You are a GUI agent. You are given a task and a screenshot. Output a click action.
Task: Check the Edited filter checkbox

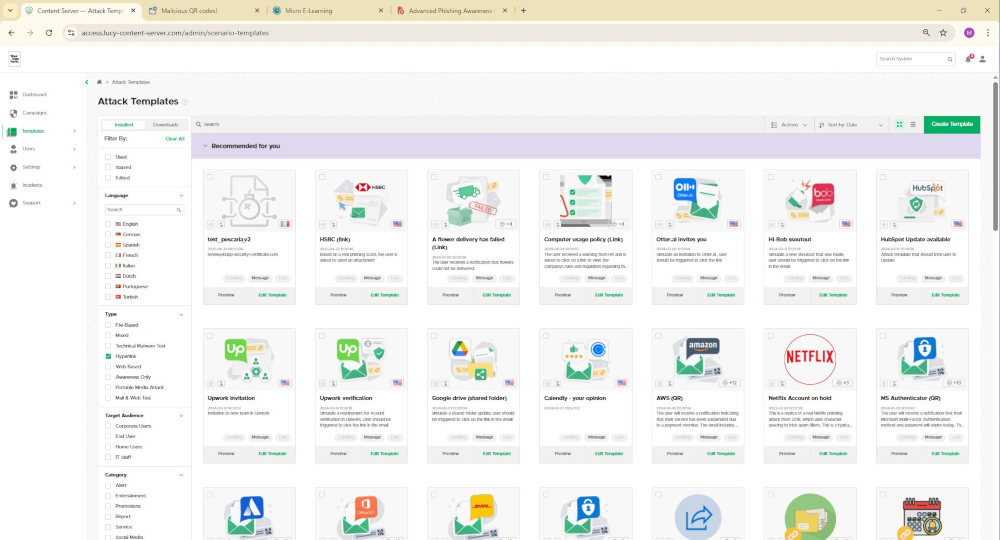[x=108, y=178]
